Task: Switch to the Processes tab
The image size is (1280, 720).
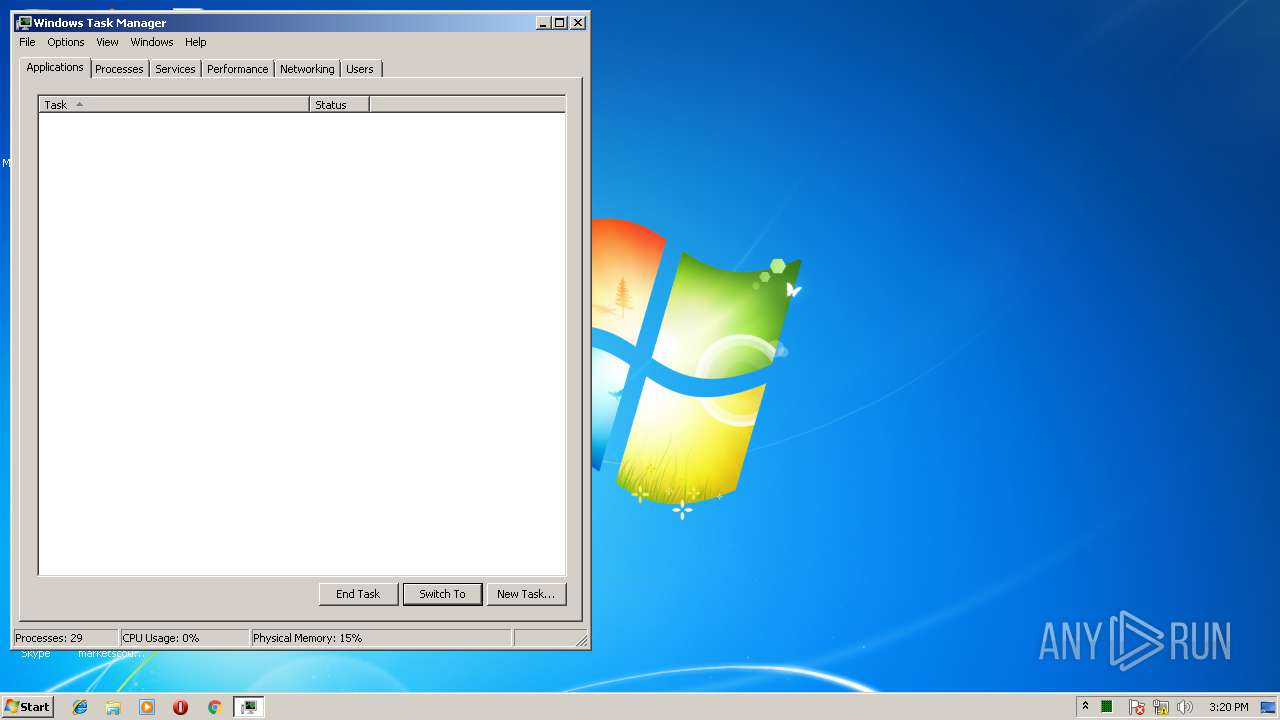Action: 119,69
